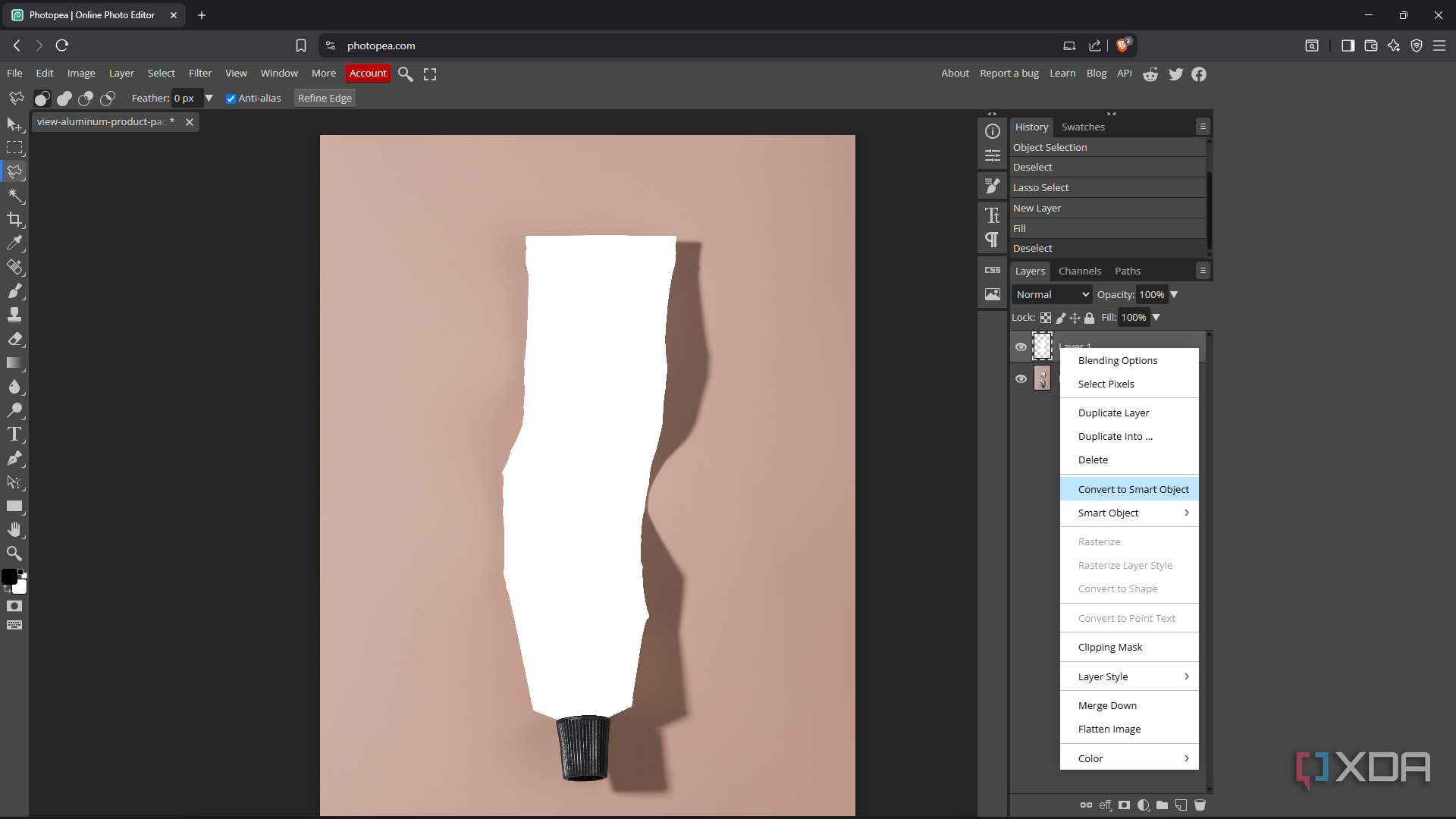Image resolution: width=1456 pixels, height=819 pixels.
Task: Click the Refine Edge button
Action: 325,99
